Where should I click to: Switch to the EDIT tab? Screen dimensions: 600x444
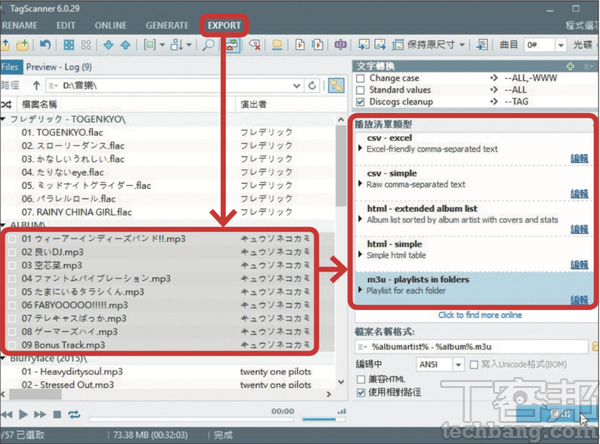click(66, 26)
